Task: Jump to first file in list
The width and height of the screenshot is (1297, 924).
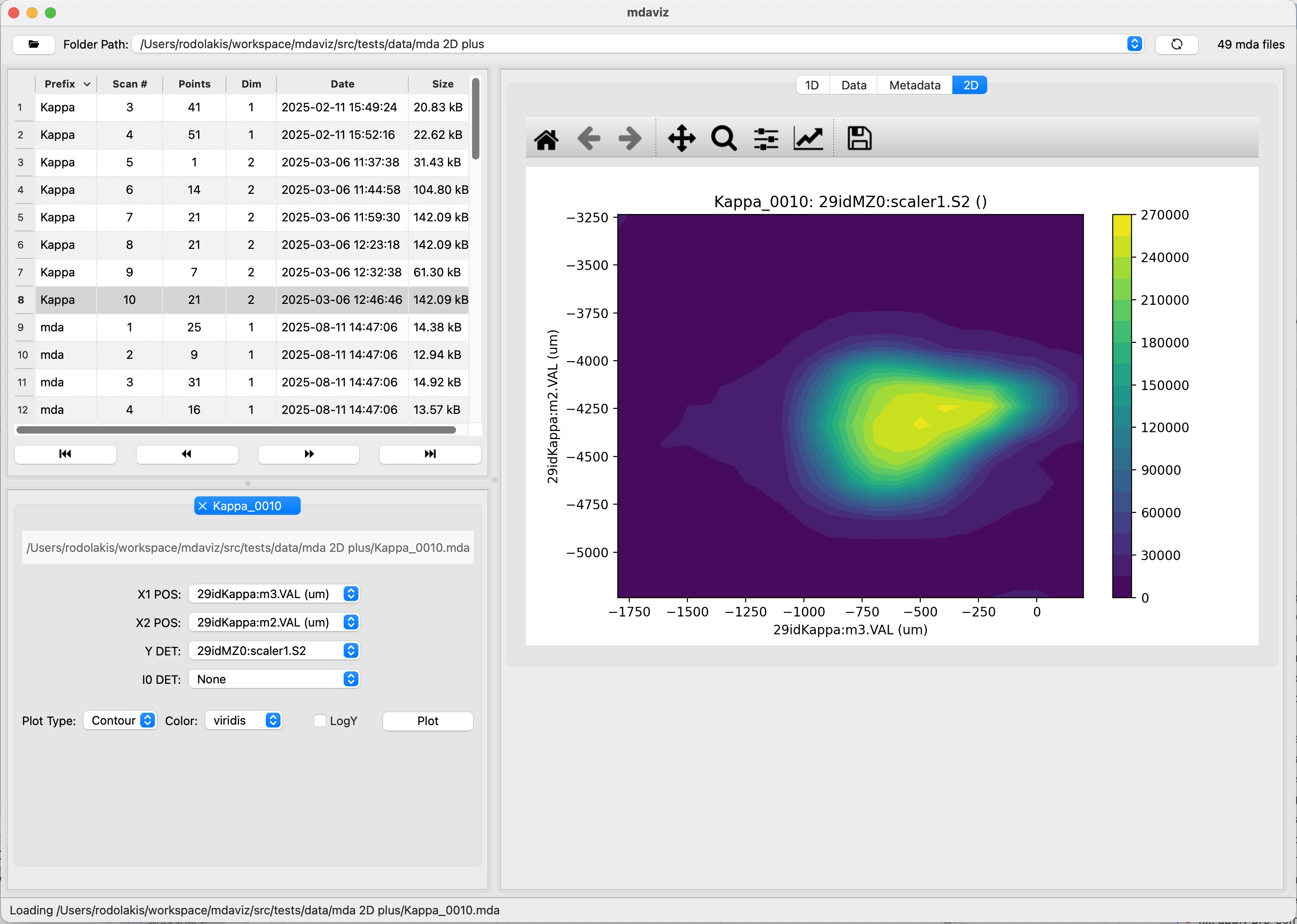Action: point(66,453)
